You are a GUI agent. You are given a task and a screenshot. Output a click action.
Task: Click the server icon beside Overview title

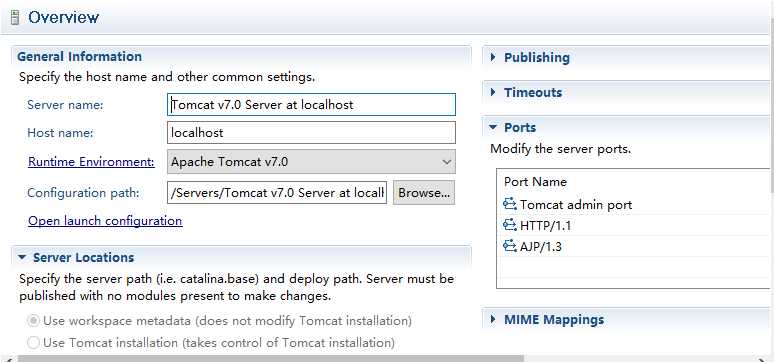click(x=15, y=18)
